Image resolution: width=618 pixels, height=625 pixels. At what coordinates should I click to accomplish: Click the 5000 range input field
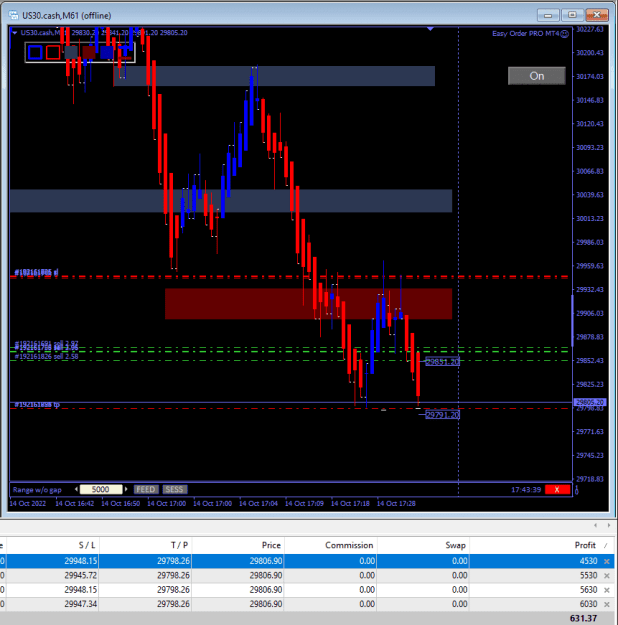[101, 489]
